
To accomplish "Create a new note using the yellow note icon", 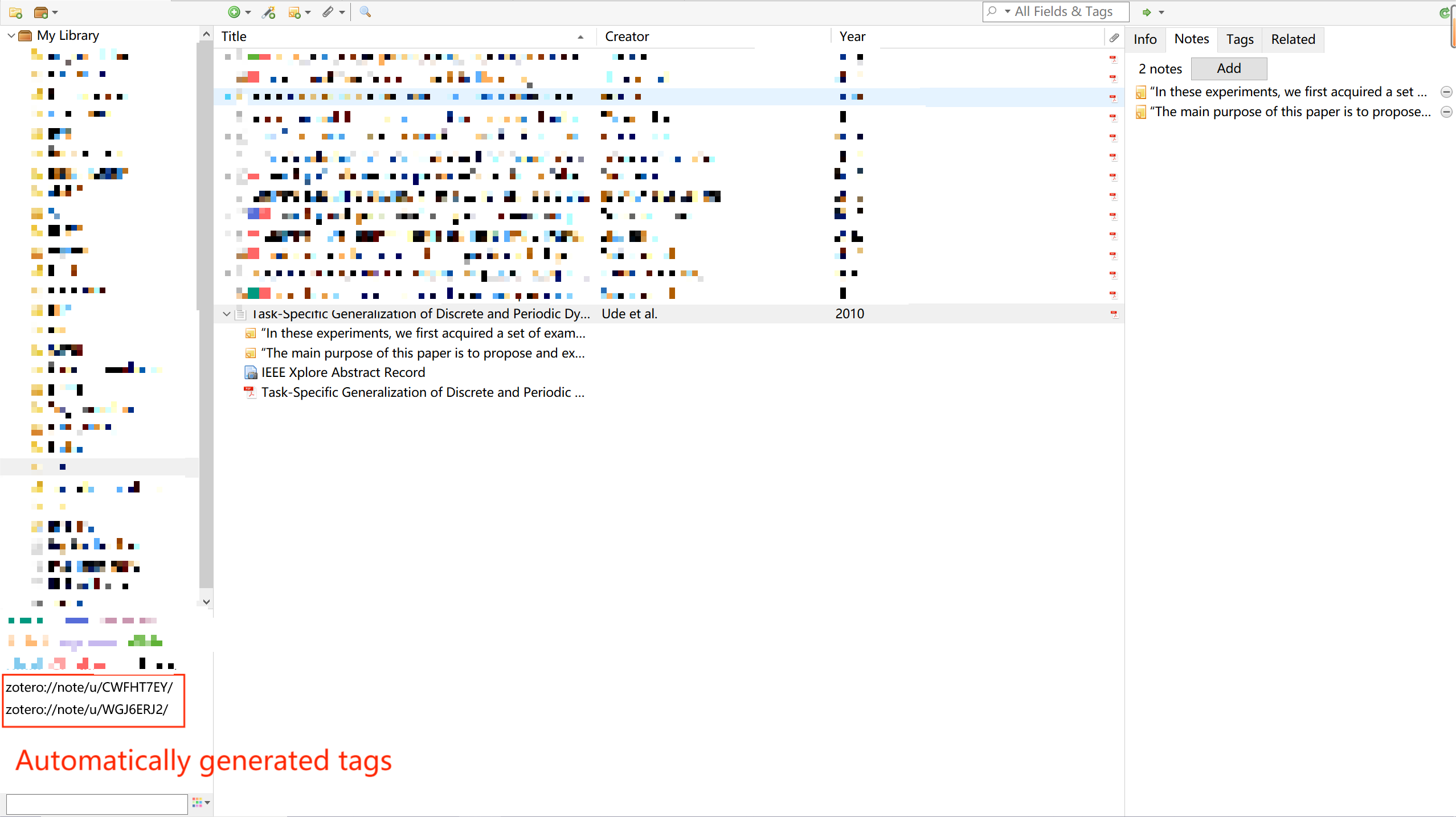I will [x=296, y=11].
